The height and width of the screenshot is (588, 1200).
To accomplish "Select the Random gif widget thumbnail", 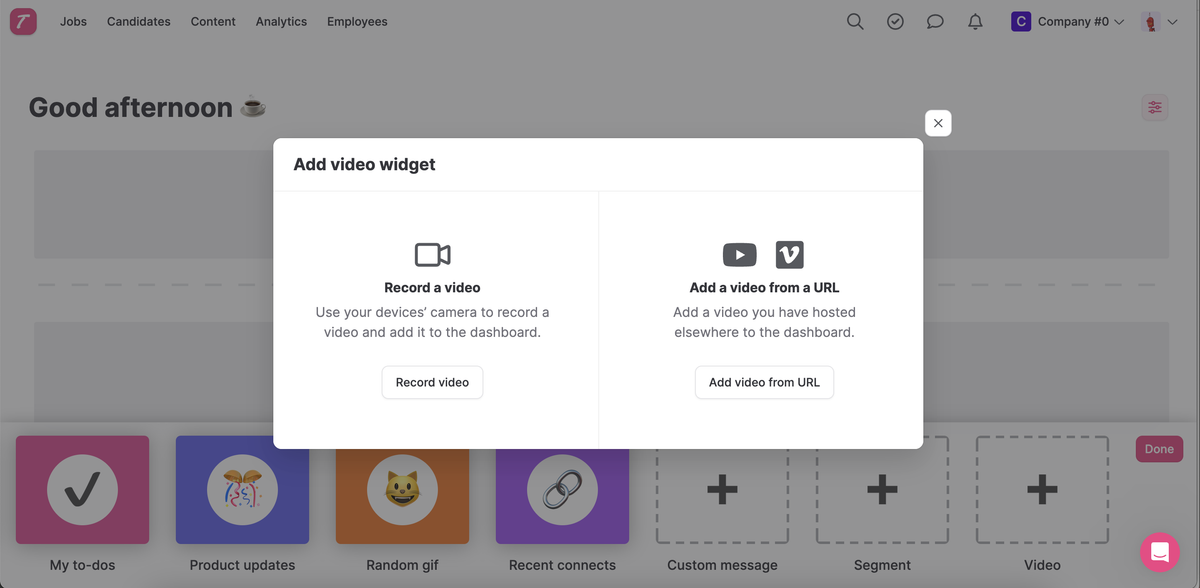I will click(402, 490).
